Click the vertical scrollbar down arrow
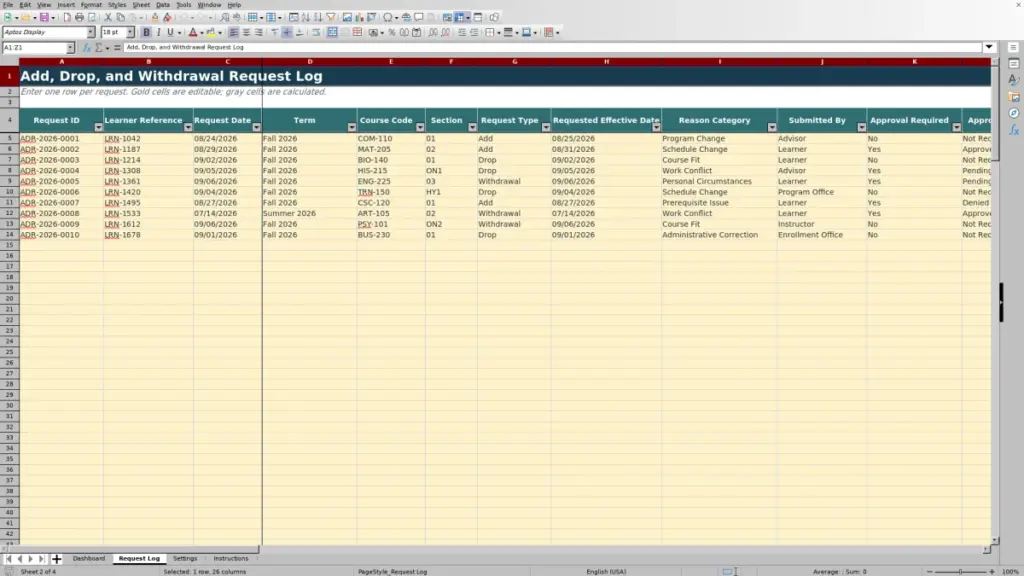 995,541
